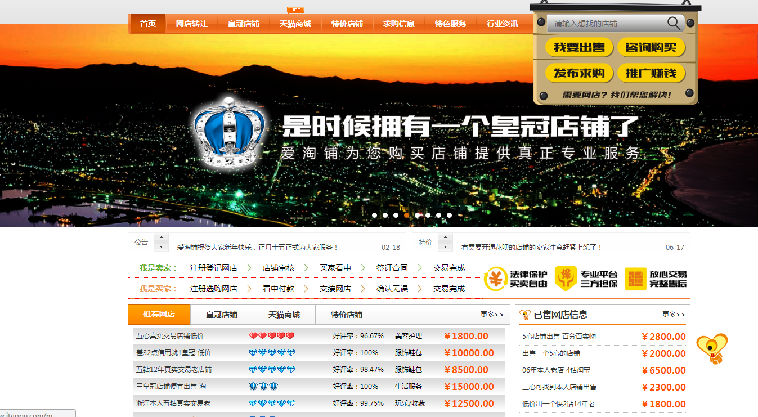Click the mascot icon beside 已售网店信息

point(525,315)
